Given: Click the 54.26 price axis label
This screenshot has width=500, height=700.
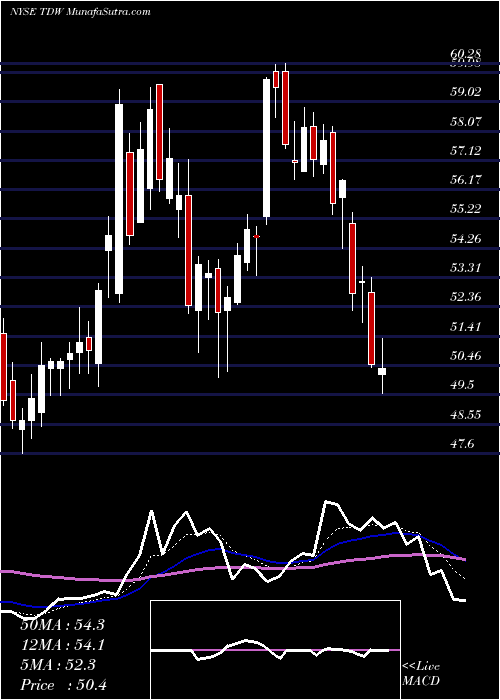Looking at the screenshot, I should [466, 239].
